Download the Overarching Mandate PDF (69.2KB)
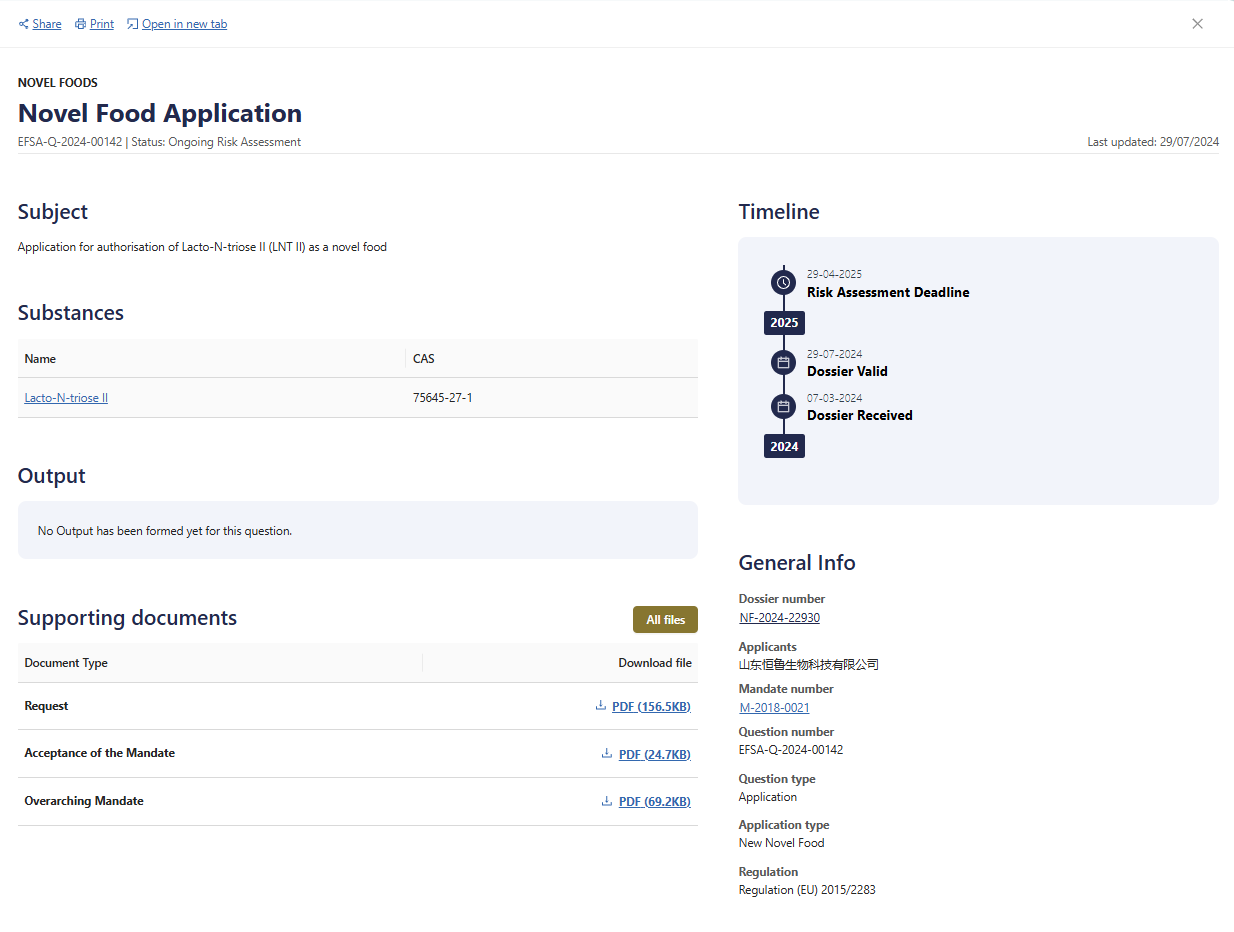 click(655, 802)
